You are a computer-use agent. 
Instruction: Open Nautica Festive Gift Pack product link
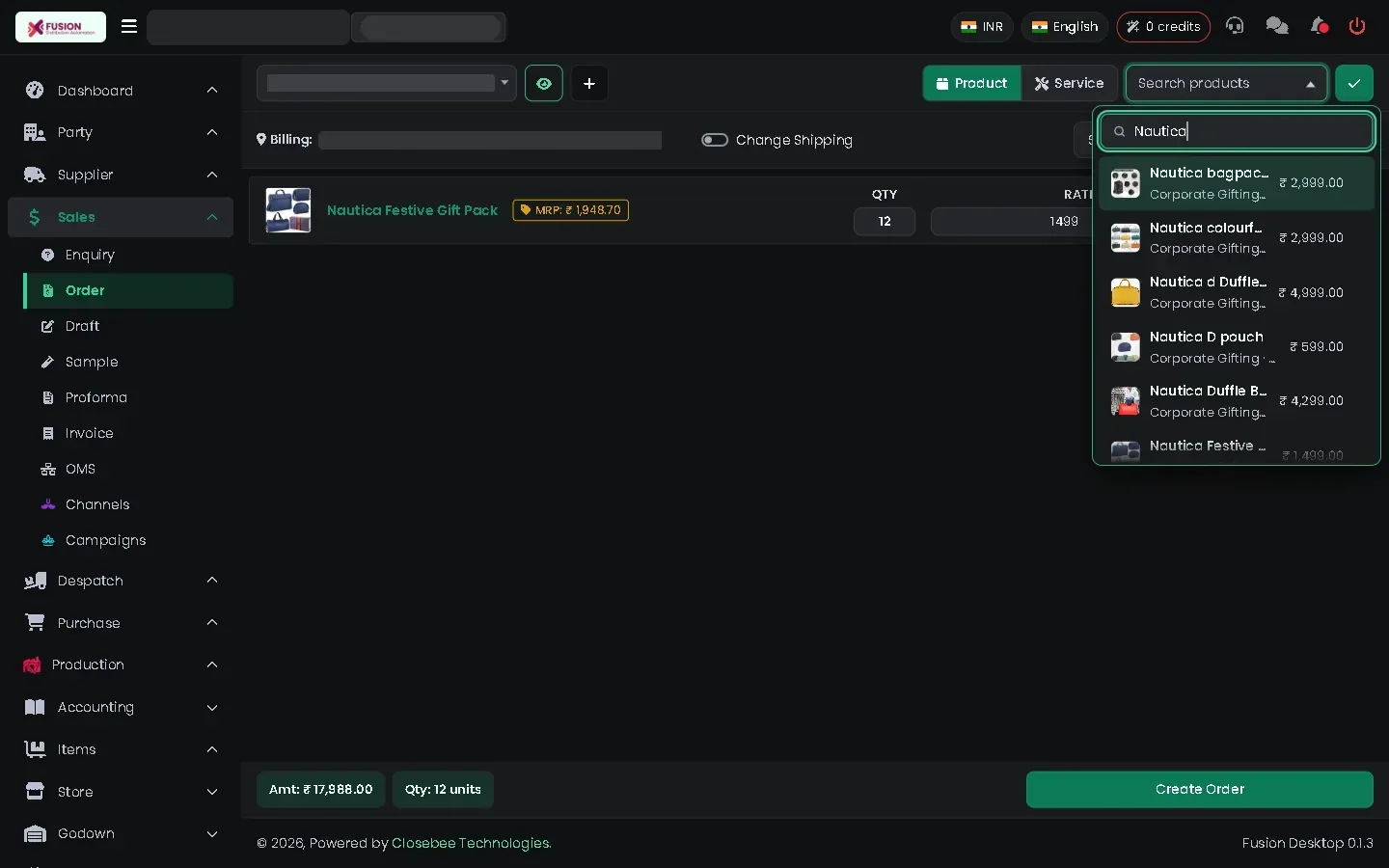(x=412, y=210)
